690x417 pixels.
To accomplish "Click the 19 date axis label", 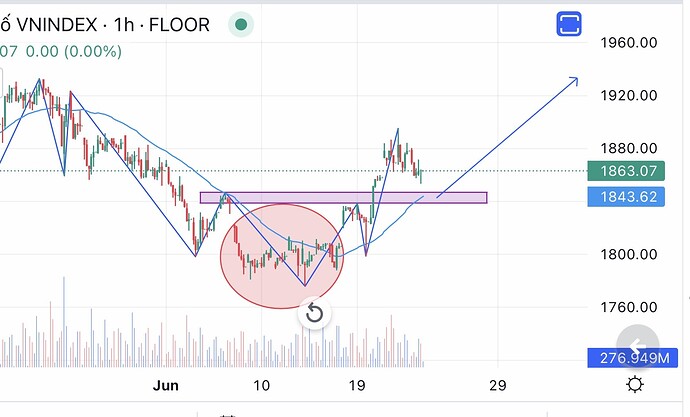I will [357, 385].
